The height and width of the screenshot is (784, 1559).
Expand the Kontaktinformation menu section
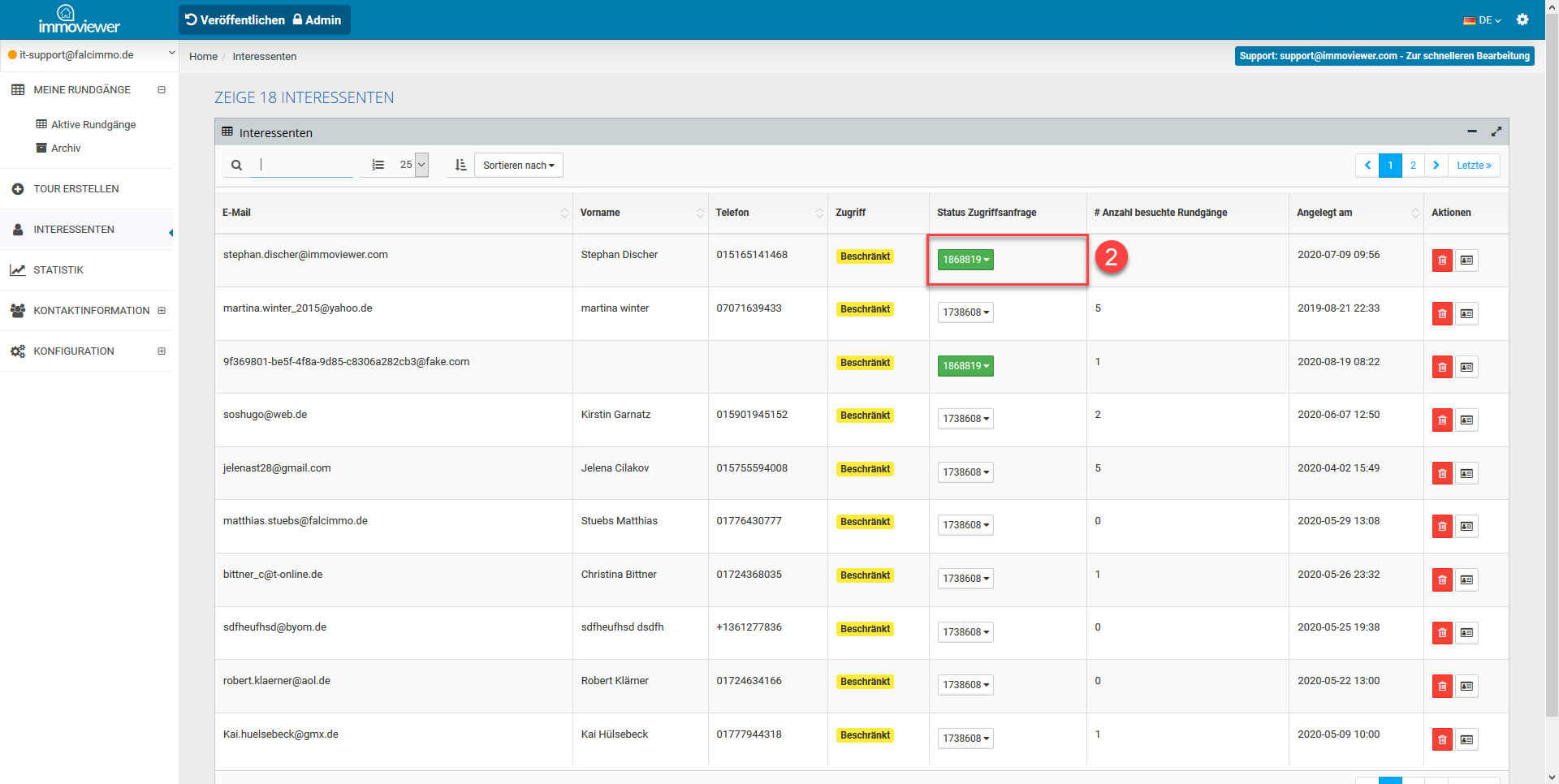pos(162,311)
